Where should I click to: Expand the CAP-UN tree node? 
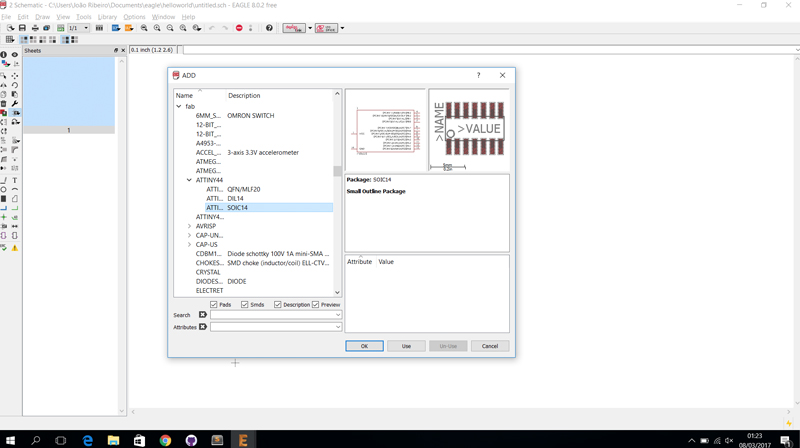(x=189, y=235)
